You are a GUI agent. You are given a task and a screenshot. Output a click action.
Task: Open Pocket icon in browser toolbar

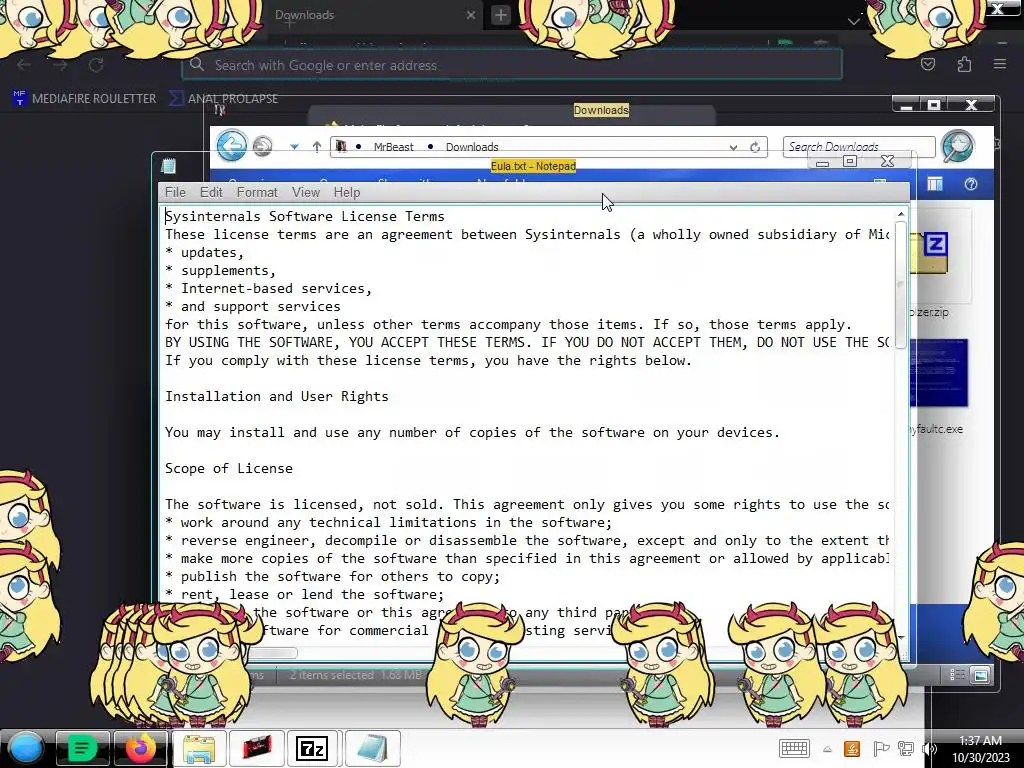coord(928,64)
